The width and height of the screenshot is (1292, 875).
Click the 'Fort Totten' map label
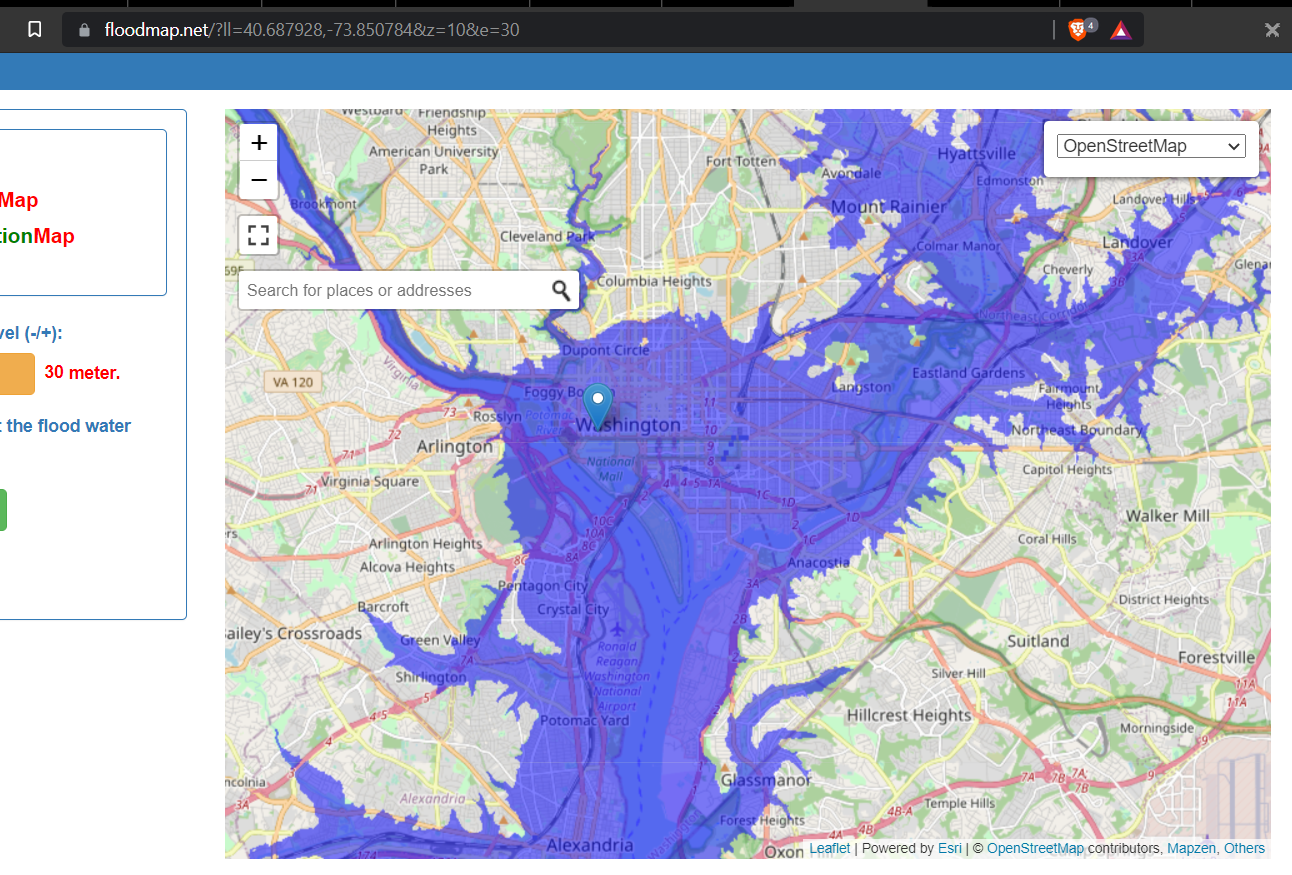(x=741, y=161)
